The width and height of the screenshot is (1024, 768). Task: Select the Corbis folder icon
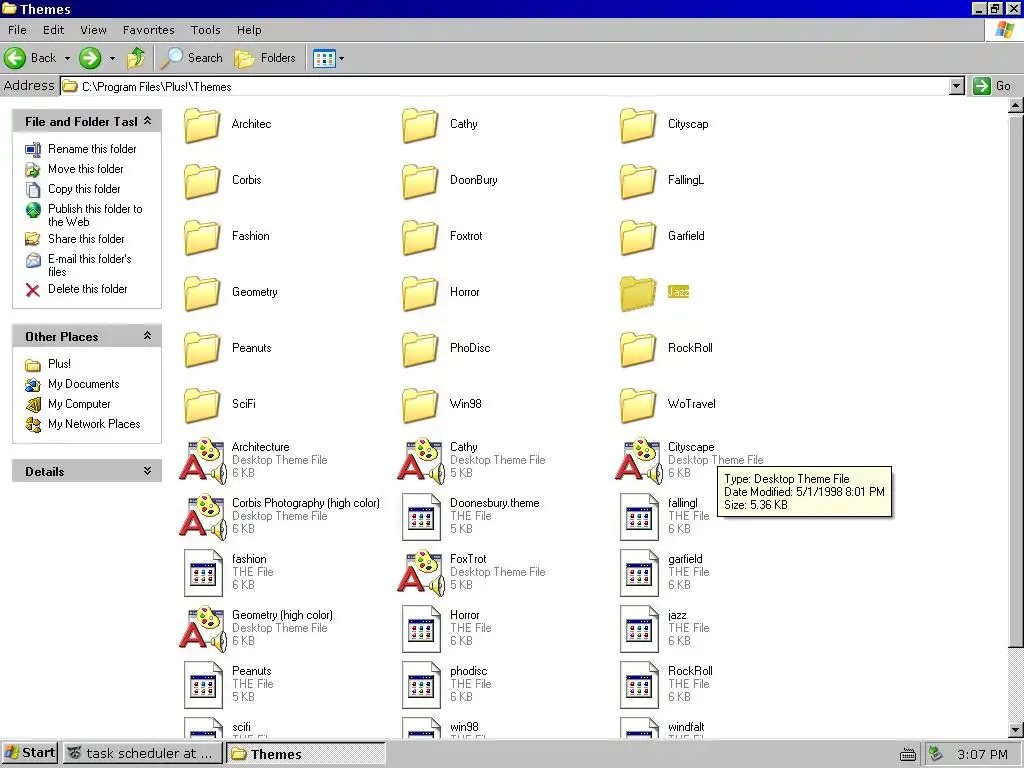(202, 181)
